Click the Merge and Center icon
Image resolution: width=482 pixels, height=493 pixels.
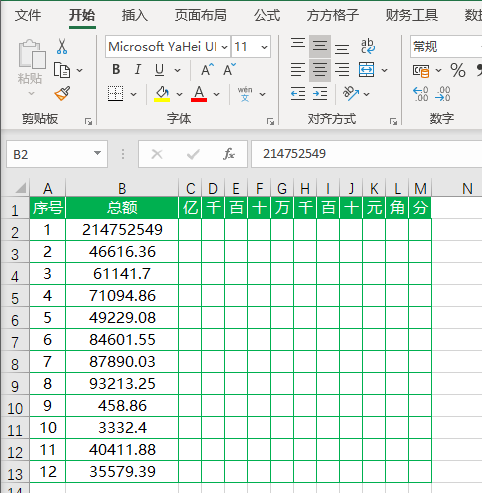pos(366,70)
